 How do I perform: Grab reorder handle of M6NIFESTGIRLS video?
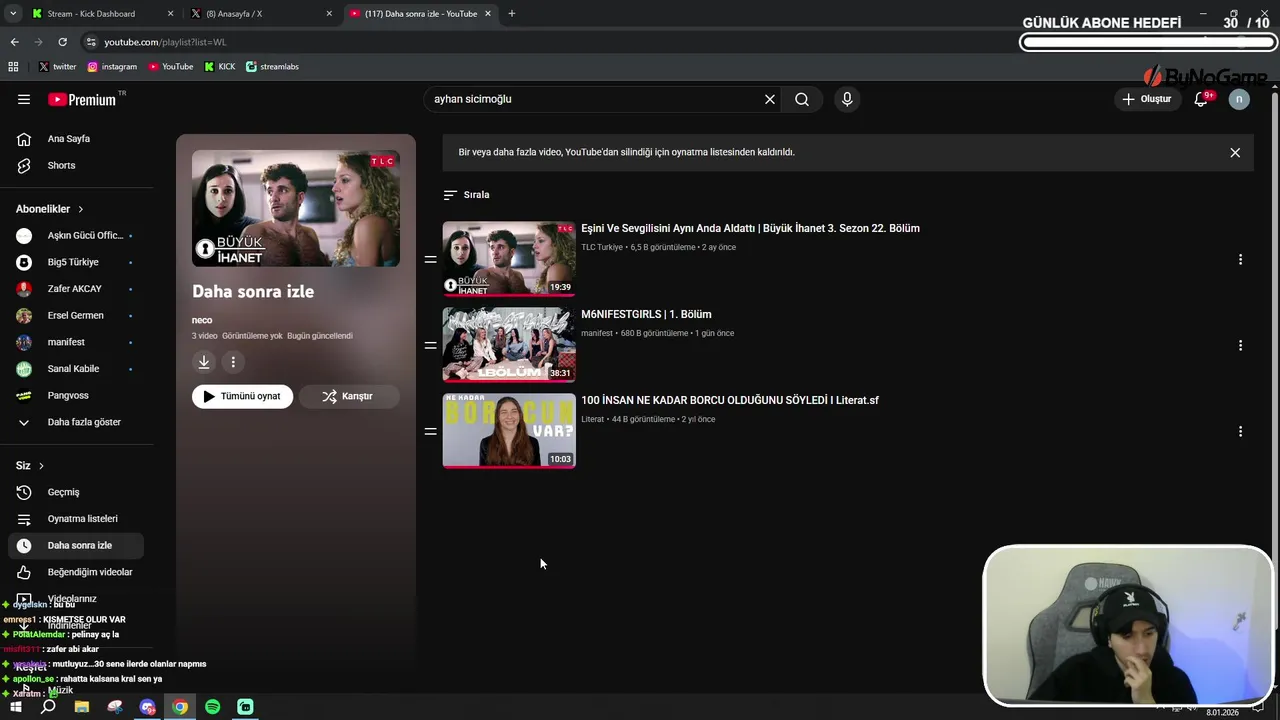[x=430, y=345]
